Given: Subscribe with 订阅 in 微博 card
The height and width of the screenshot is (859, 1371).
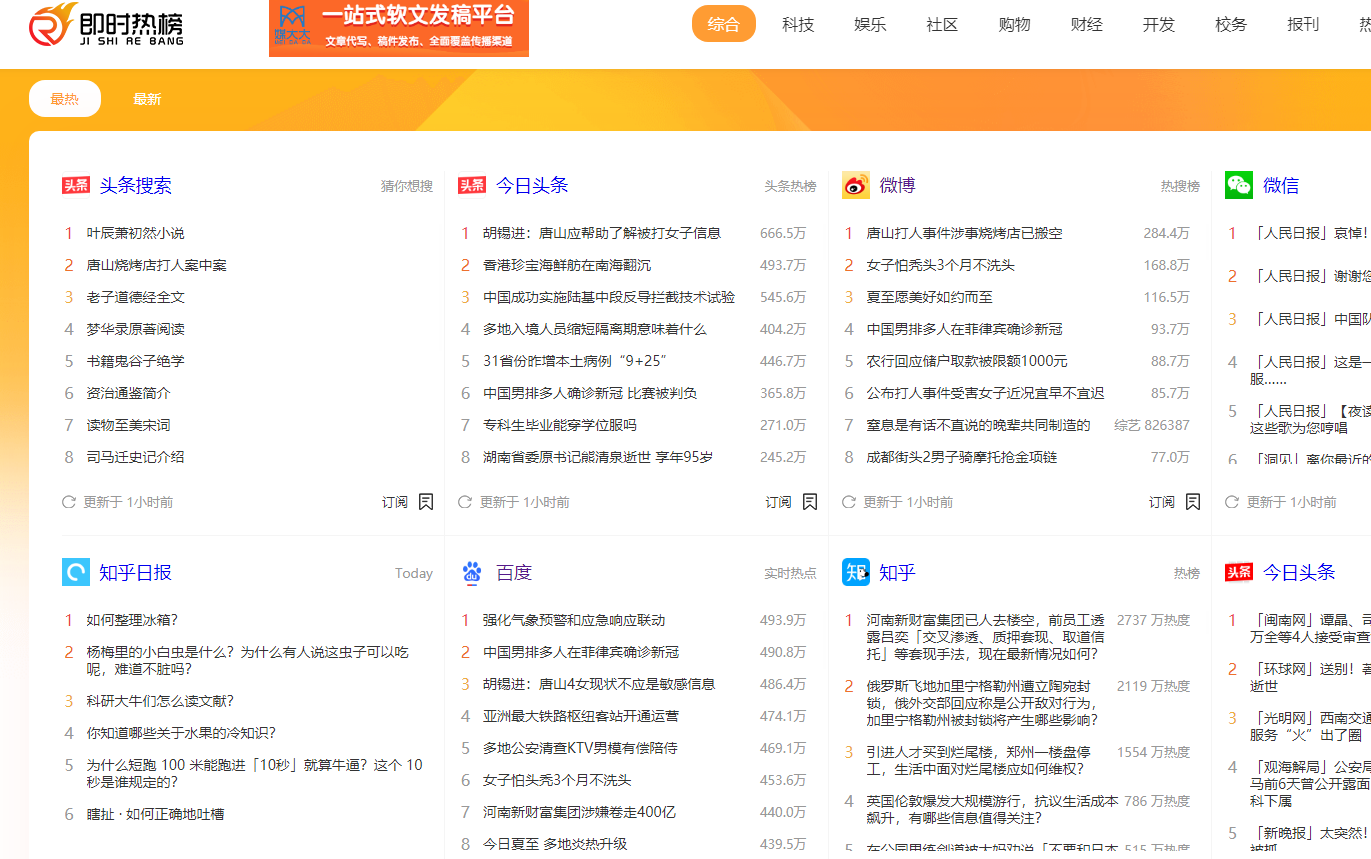Looking at the screenshot, I should click(1162, 502).
